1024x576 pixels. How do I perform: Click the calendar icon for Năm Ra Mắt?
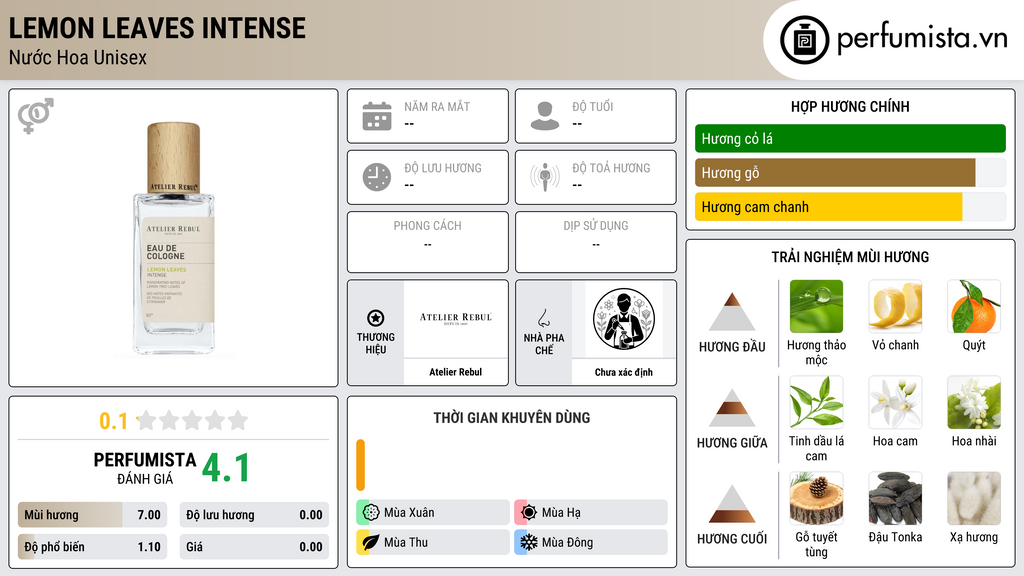[x=377, y=116]
